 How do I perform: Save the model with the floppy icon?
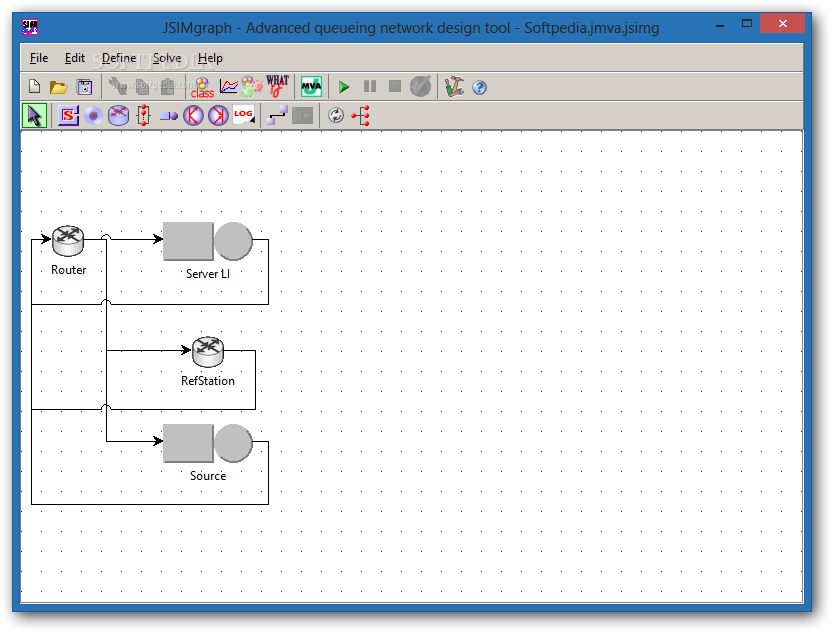[84, 87]
